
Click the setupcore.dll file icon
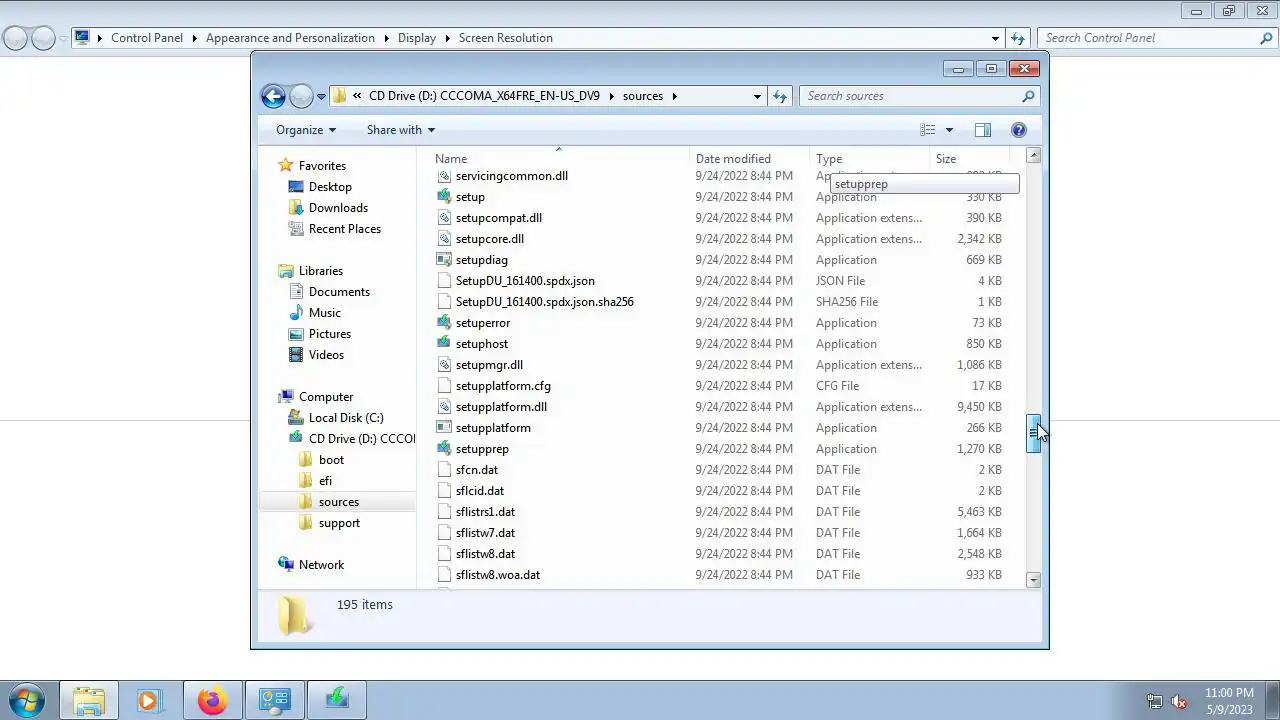pos(445,239)
